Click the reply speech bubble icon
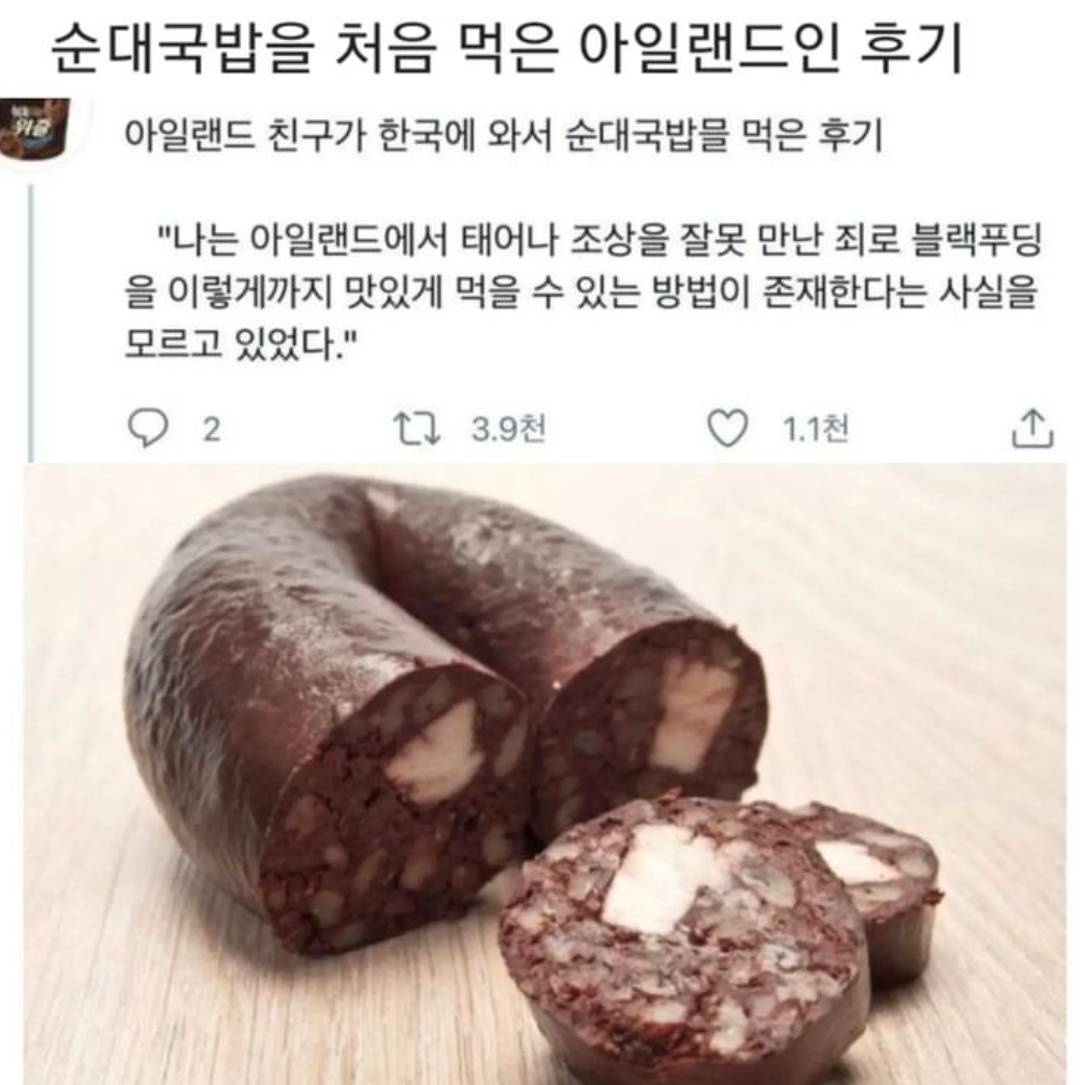Viewport: 1091px width, 1085px height. click(x=148, y=428)
